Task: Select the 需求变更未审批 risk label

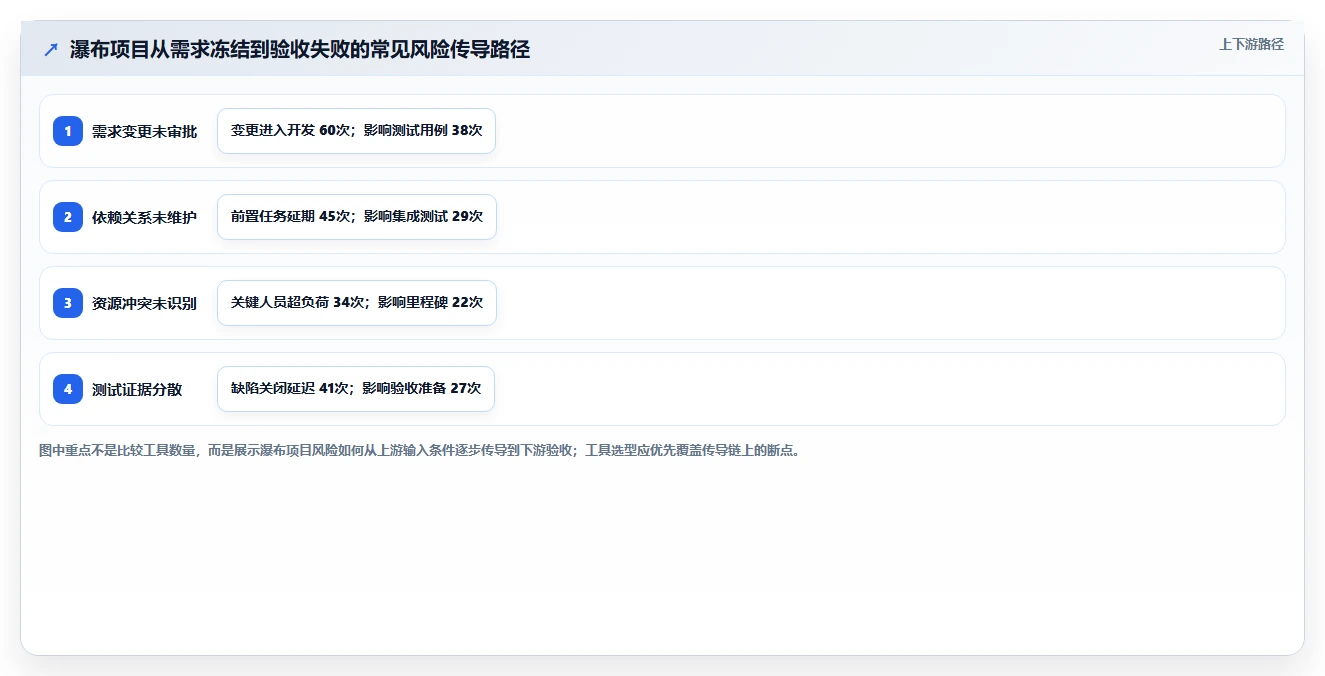Action: coord(144,131)
